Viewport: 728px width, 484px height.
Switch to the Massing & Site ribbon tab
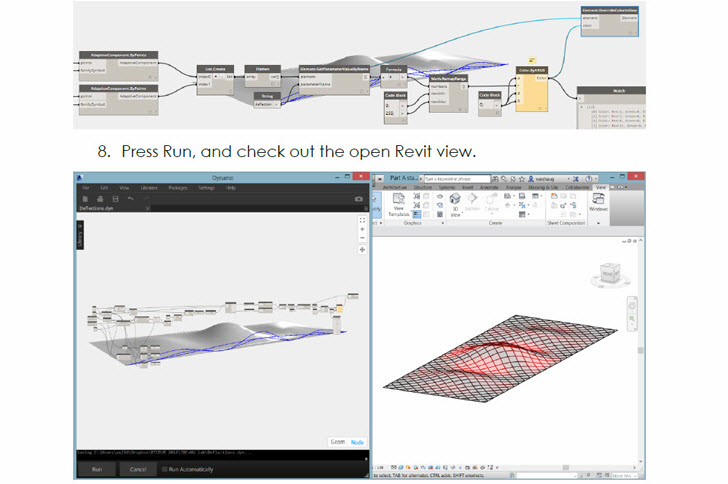pyautogui.click(x=543, y=187)
